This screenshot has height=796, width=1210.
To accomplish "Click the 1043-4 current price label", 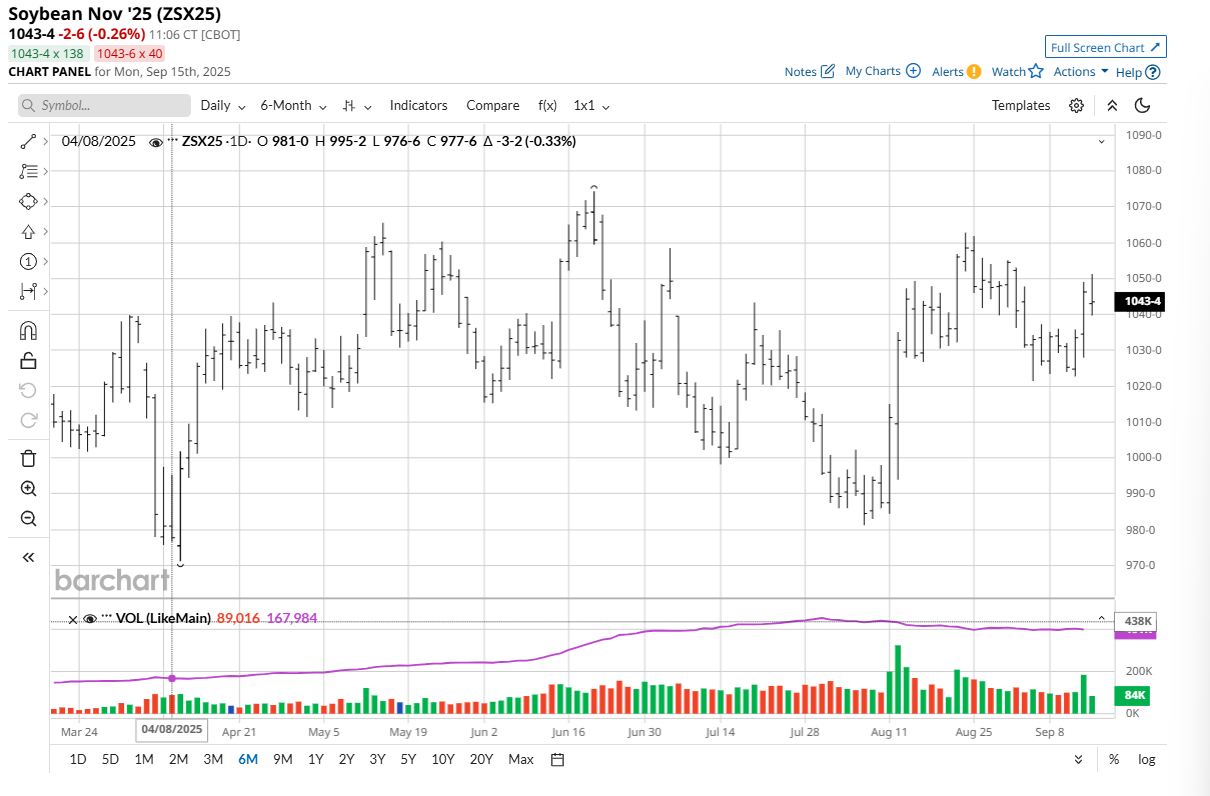I will [1142, 301].
